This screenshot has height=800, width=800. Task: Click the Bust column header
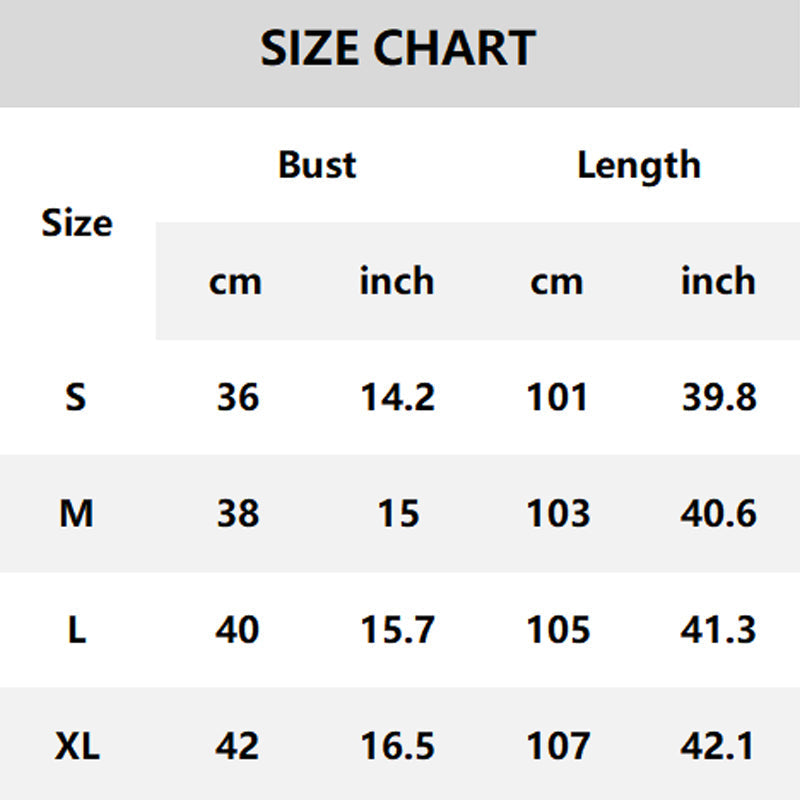(317, 165)
